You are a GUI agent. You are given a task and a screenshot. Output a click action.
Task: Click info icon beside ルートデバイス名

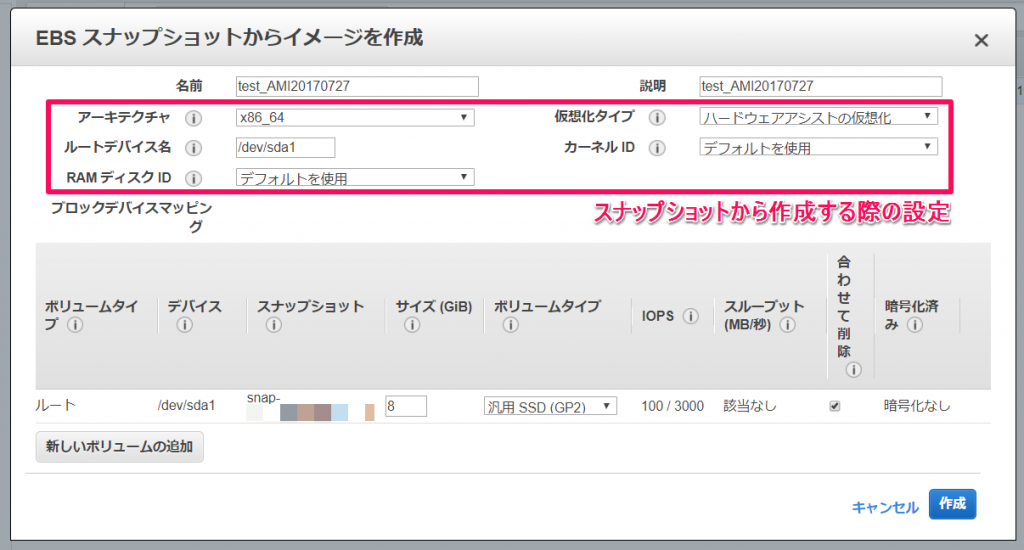(193, 148)
